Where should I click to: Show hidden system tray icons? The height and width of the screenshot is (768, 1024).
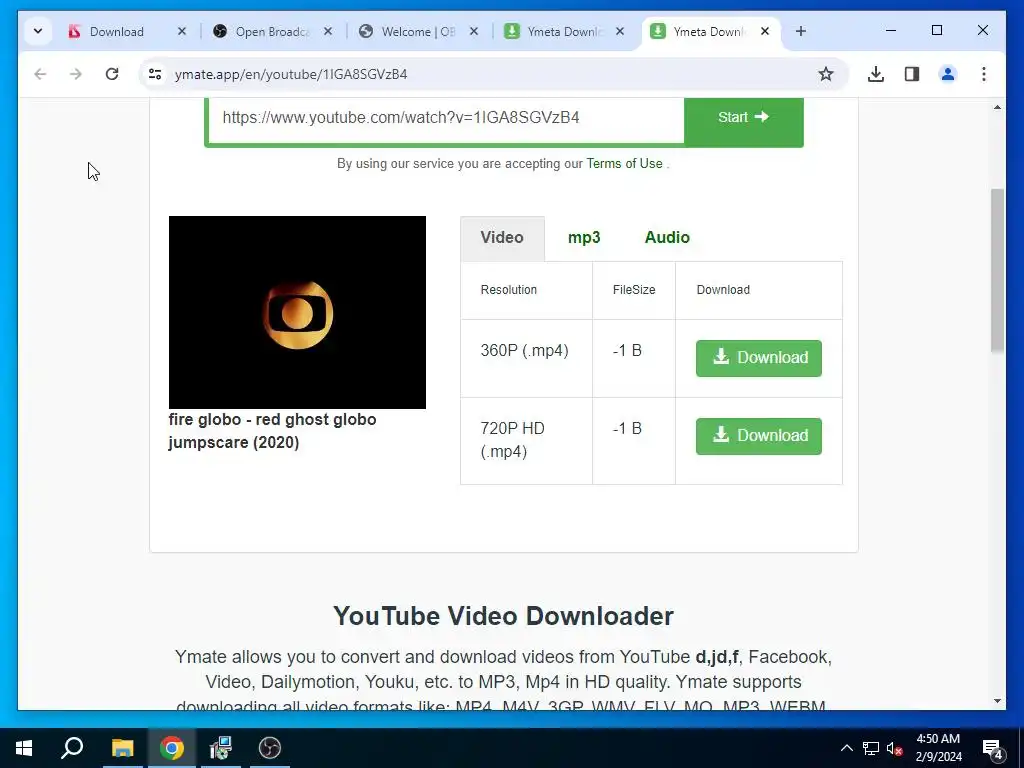click(846, 748)
